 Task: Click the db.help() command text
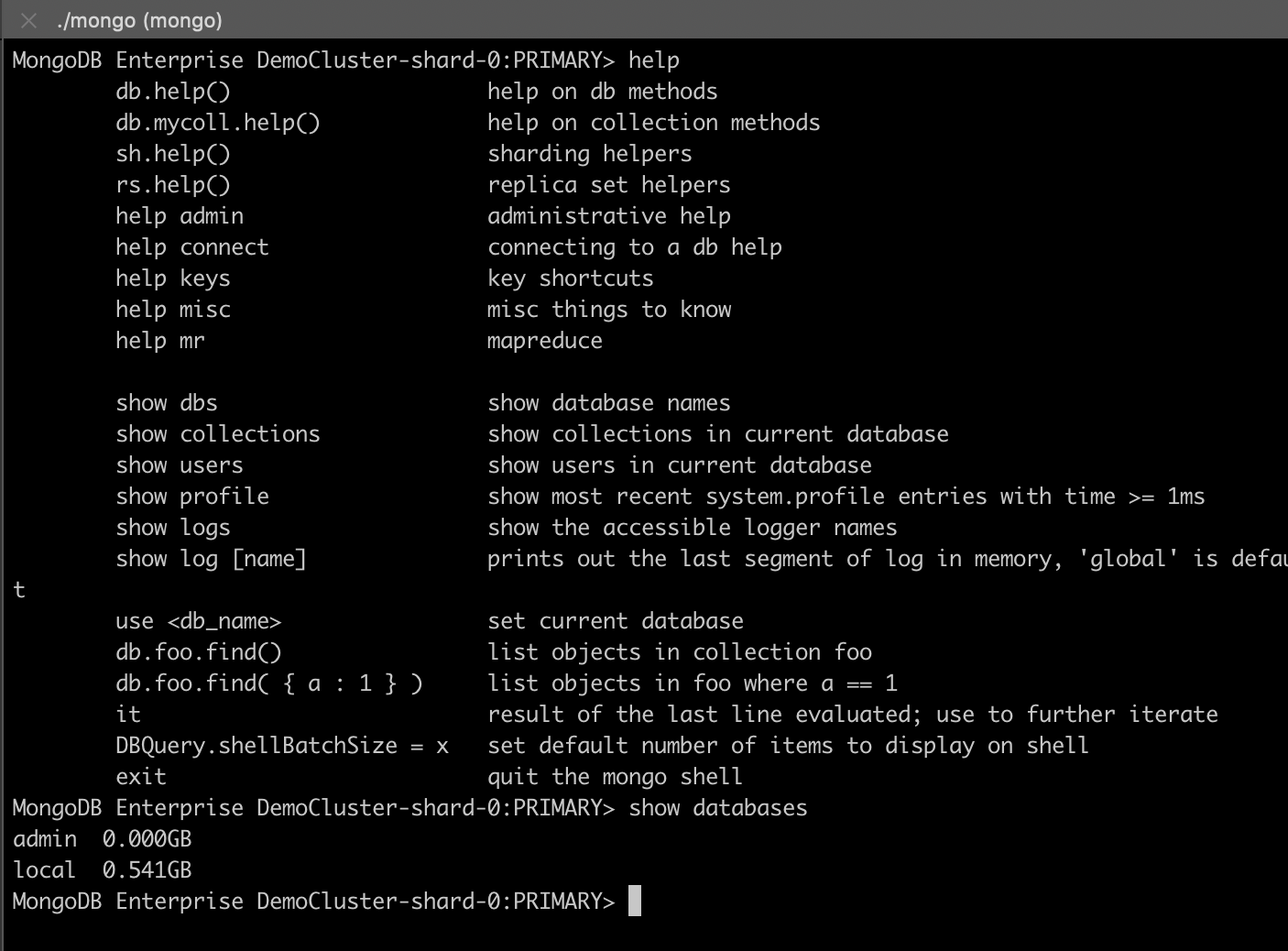pyautogui.click(x=173, y=92)
